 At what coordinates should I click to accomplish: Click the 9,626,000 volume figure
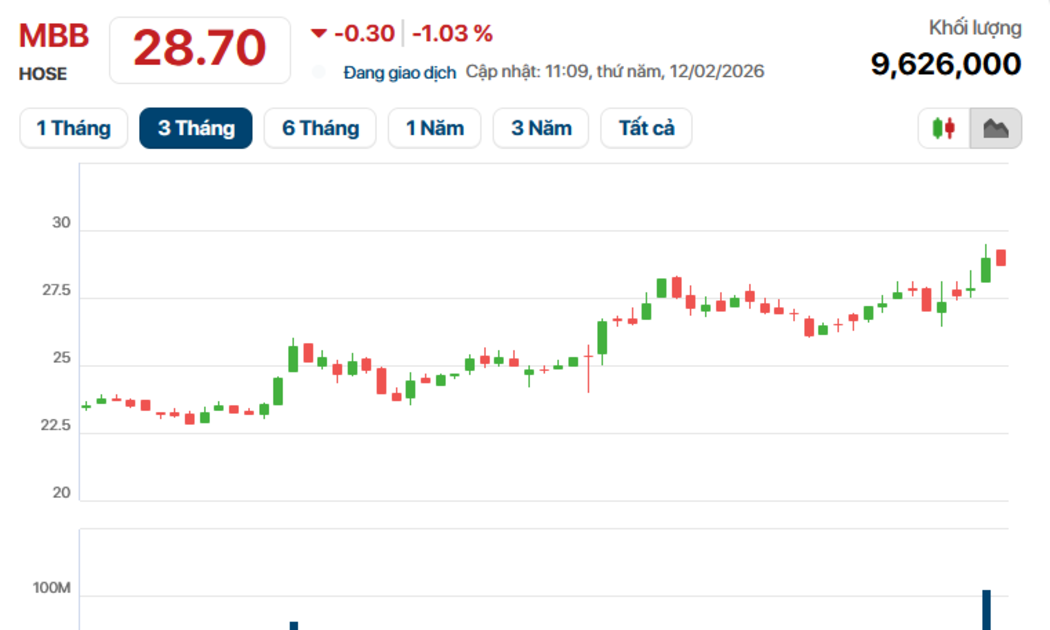pos(946,64)
